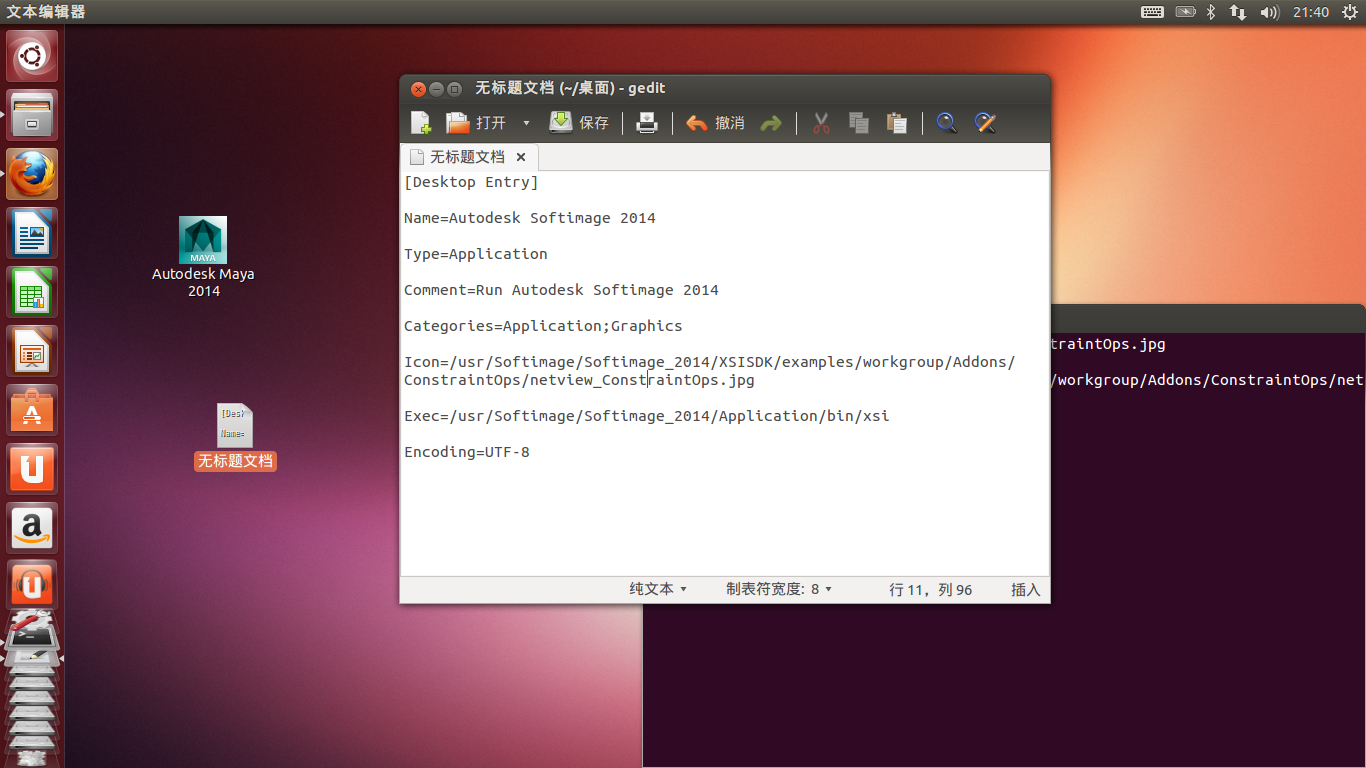
Task: Open the Bluetooth indicator menu
Action: tap(1210, 12)
